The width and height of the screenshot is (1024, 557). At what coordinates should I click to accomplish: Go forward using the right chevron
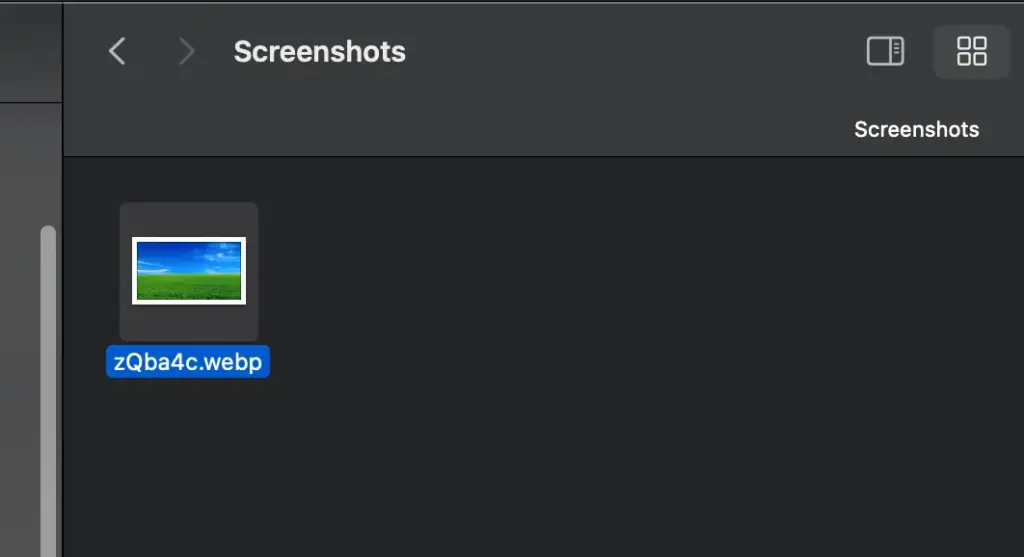click(x=186, y=51)
